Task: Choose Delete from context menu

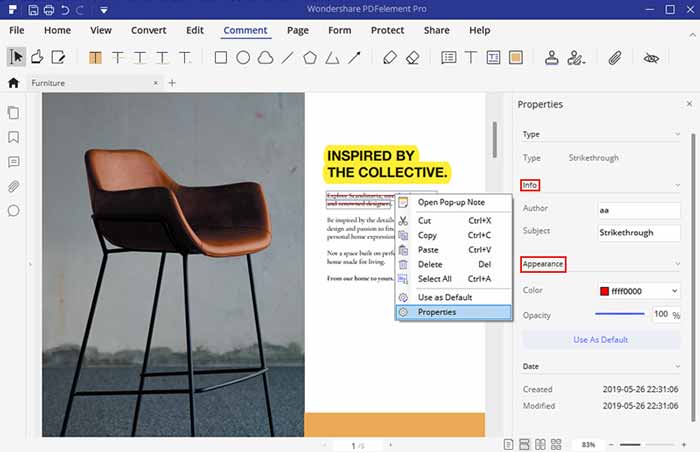Action: [453, 264]
